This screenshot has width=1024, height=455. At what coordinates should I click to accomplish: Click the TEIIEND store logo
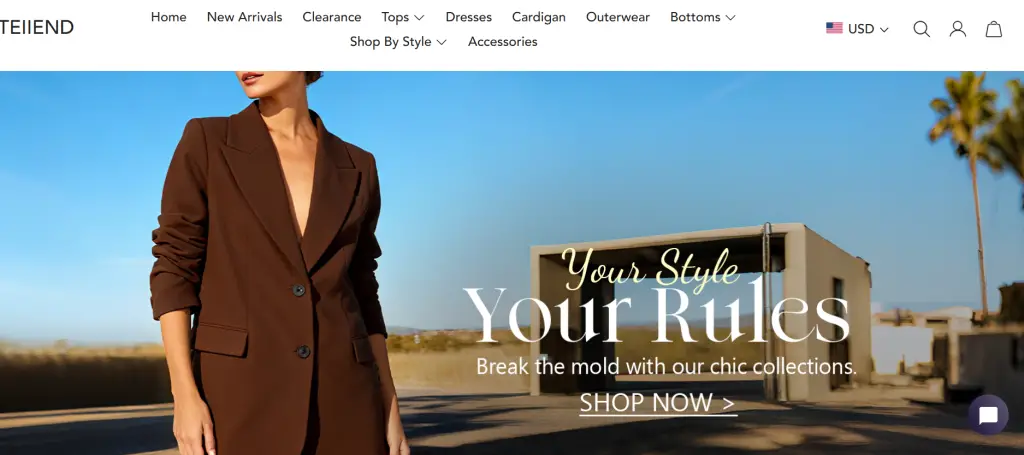(37, 27)
